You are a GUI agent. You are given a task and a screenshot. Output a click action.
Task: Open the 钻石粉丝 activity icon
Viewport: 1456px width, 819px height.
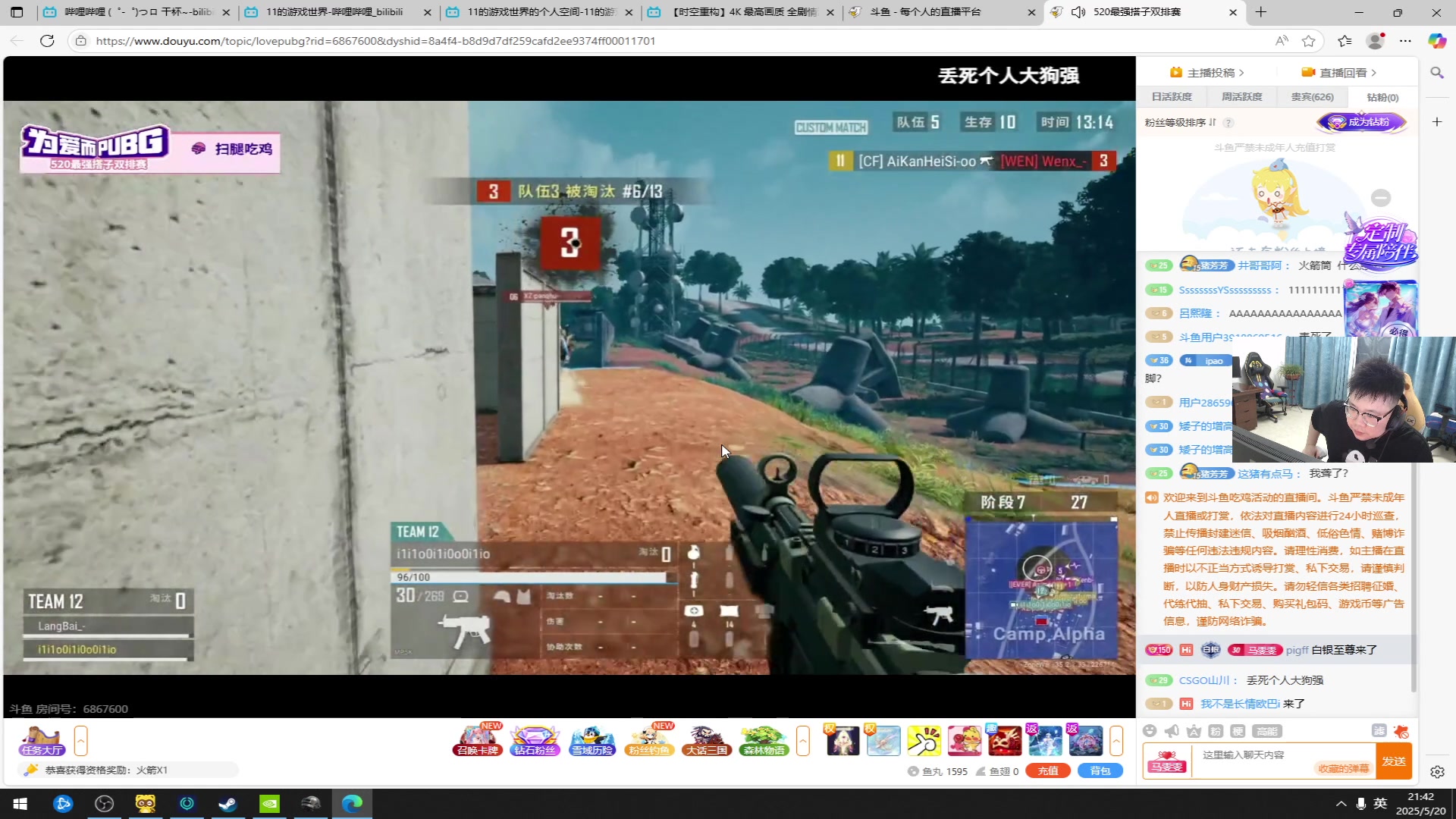(535, 740)
